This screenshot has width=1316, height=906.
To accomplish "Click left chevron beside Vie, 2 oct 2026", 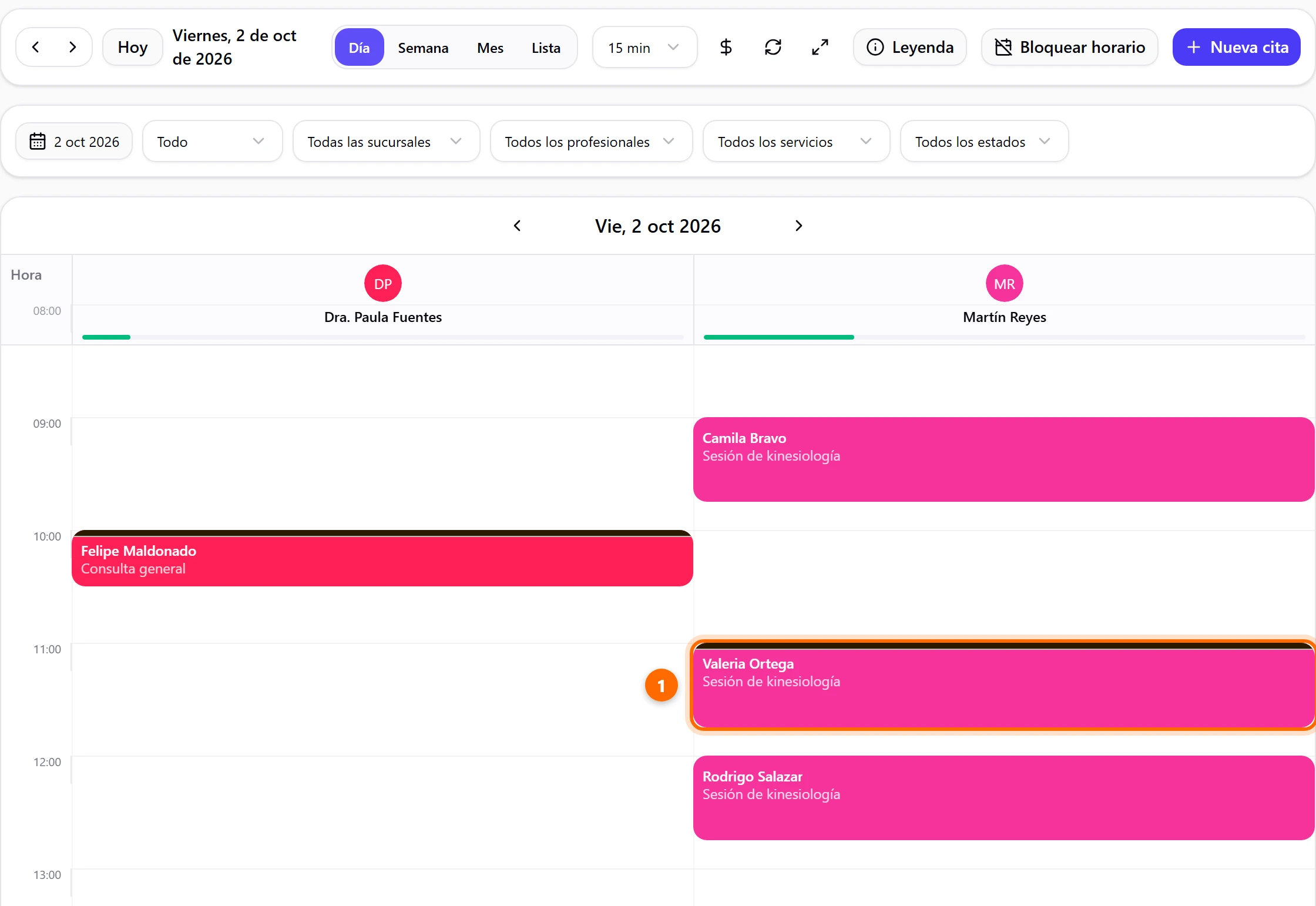I will pyautogui.click(x=517, y=226).
